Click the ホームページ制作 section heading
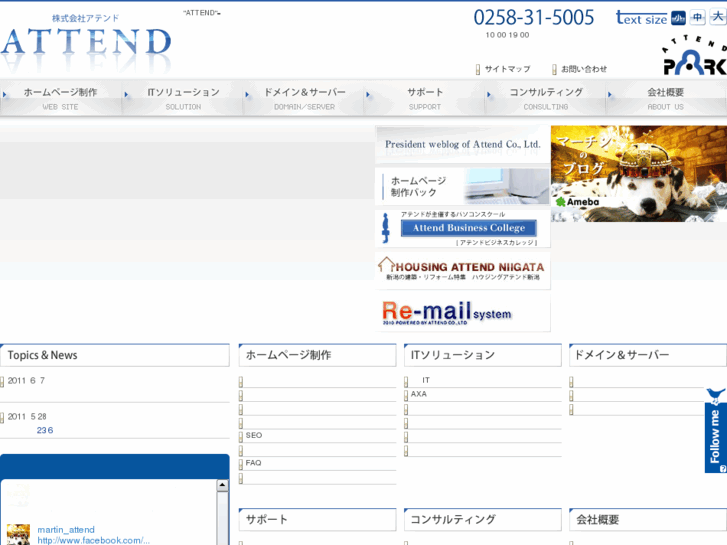 318,355
